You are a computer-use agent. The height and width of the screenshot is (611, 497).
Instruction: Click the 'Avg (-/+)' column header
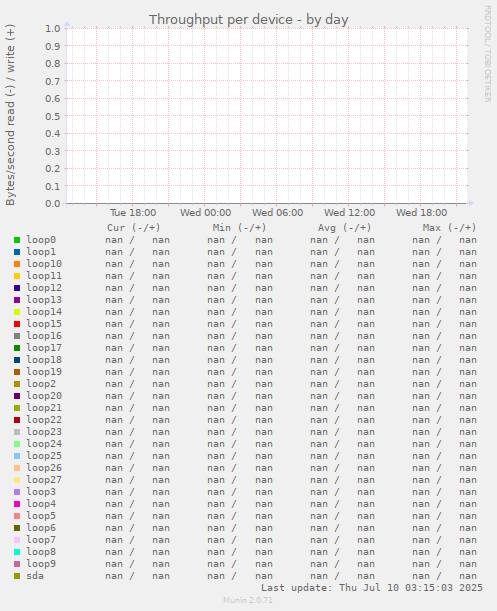344,228
